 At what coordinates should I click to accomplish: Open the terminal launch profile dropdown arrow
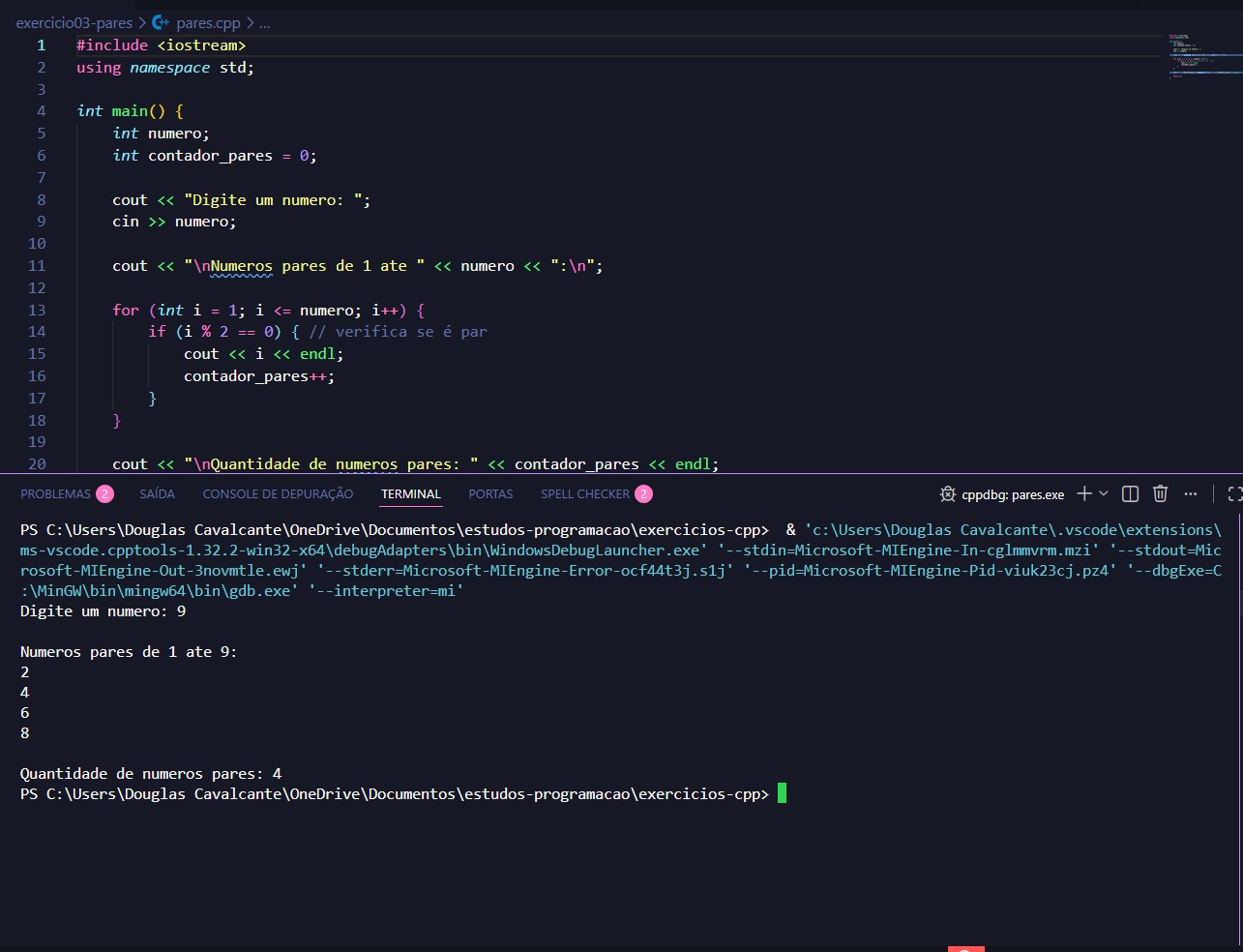pyautogui.click(x=1104, y=493)
